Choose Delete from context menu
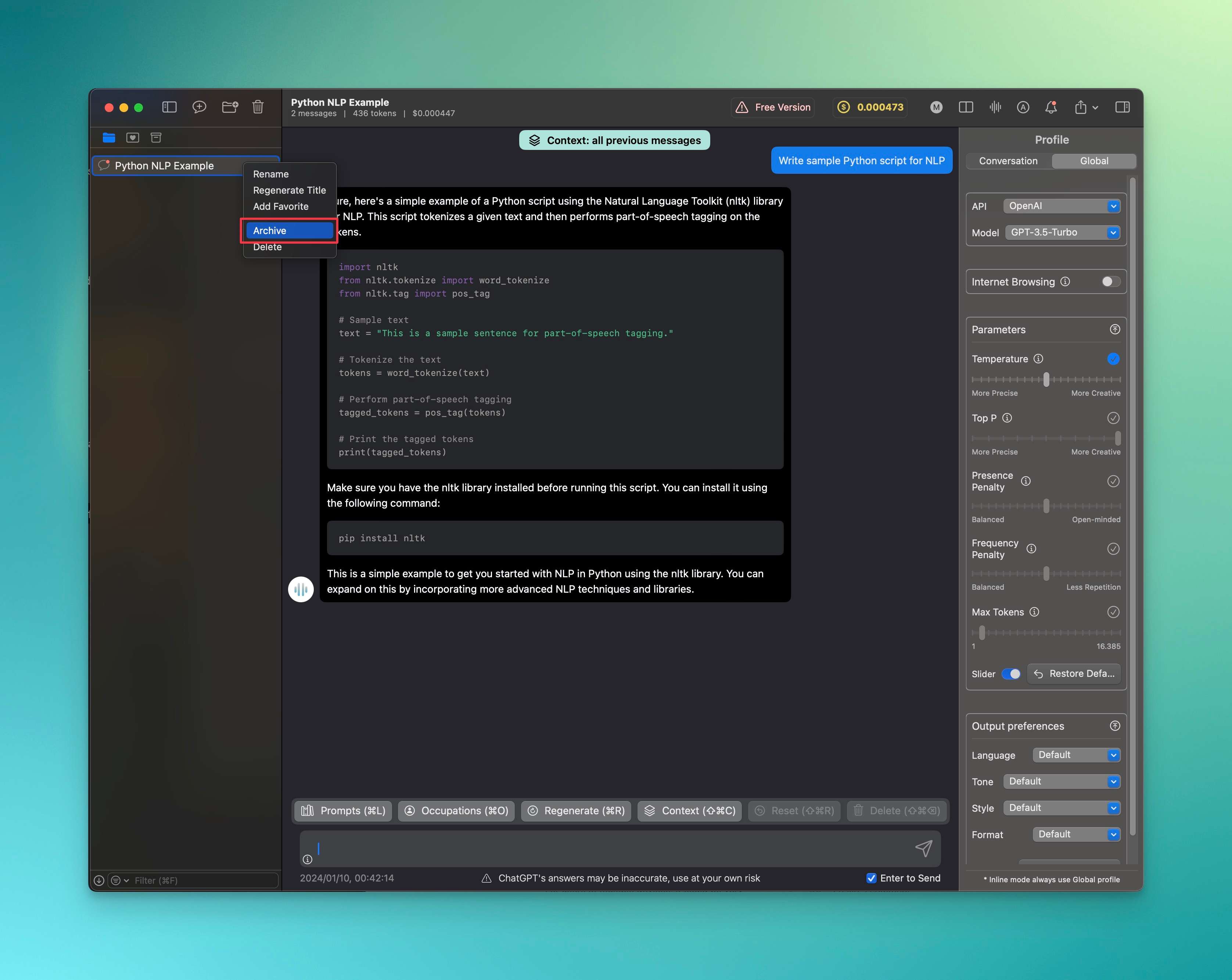 pyautogui.click(x=290, y=247)
